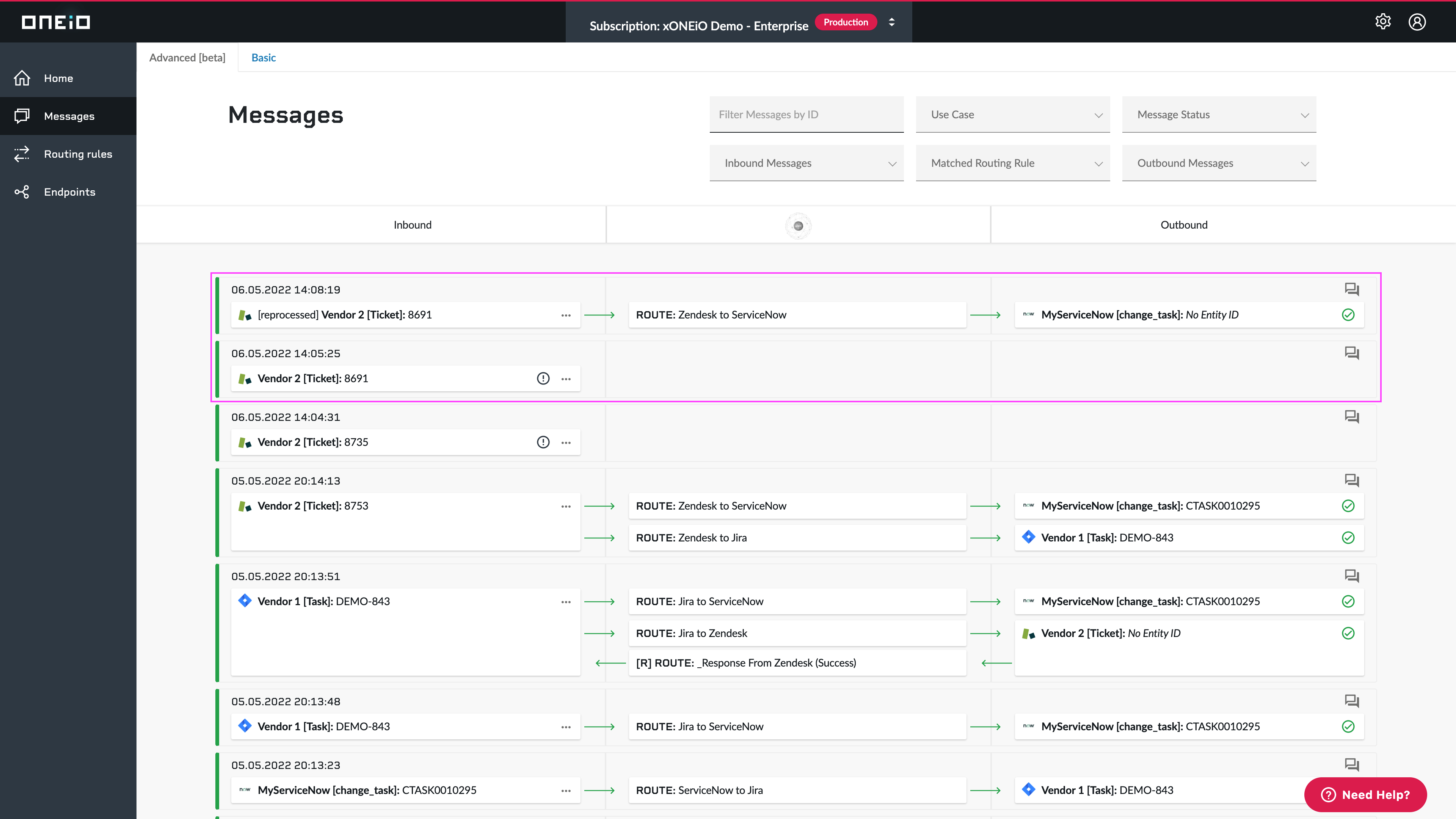Expand the Message Status dropdown
Image resolution: width=1456 pixels, height=819 pixels.
click(1219, 115)
